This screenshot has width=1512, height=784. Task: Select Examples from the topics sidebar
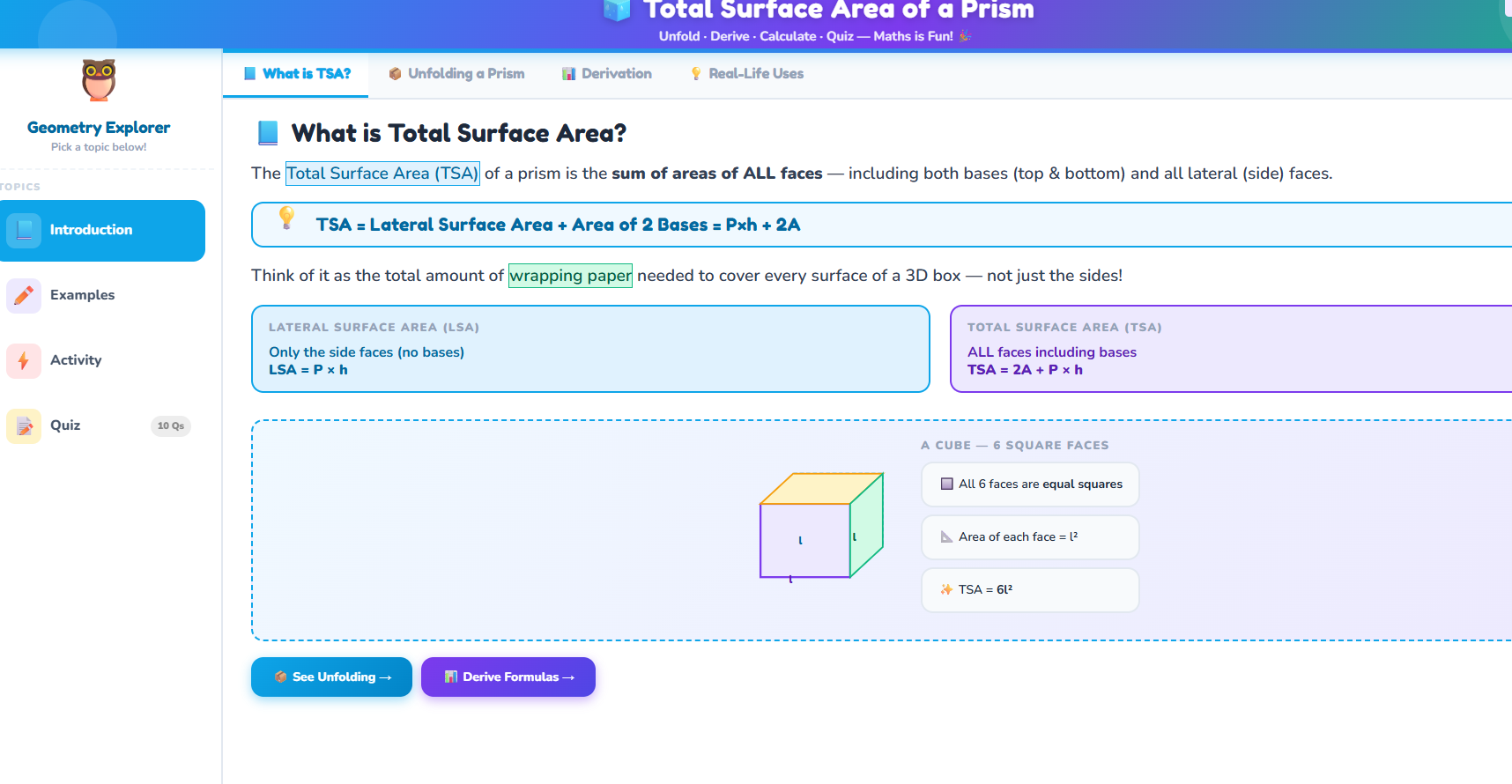[82, 295]
